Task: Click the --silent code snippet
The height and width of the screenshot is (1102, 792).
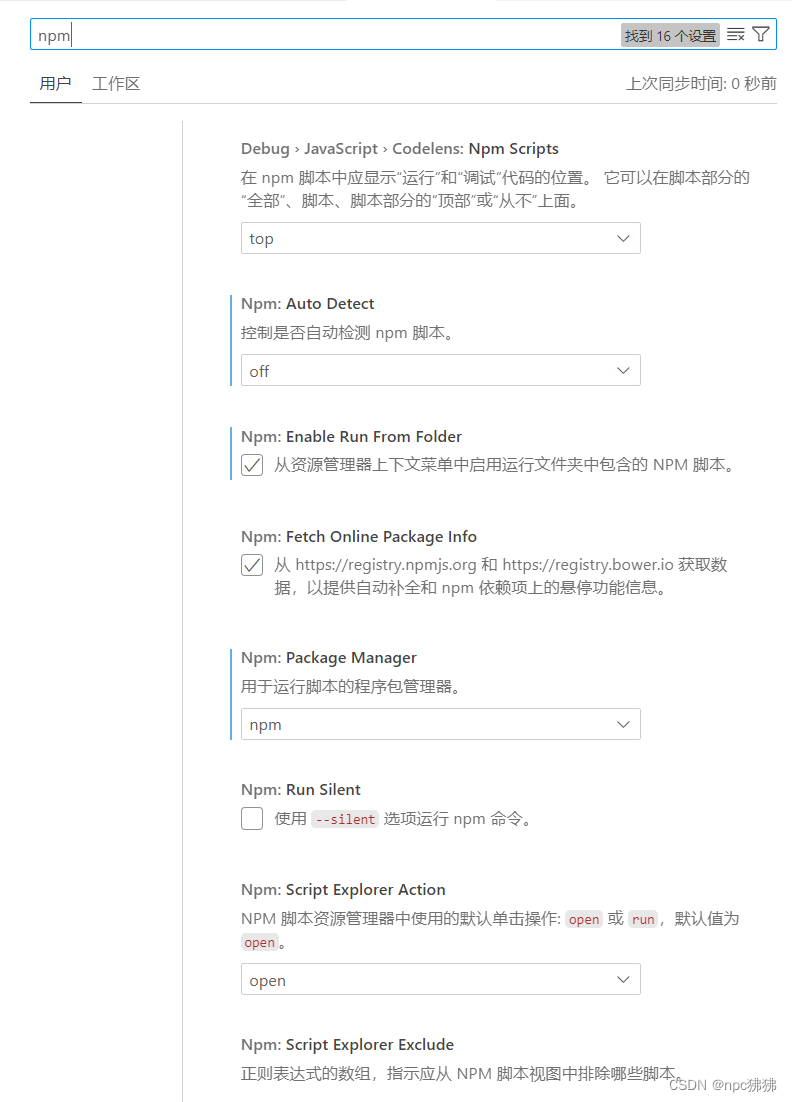Action: pos(344,818)
